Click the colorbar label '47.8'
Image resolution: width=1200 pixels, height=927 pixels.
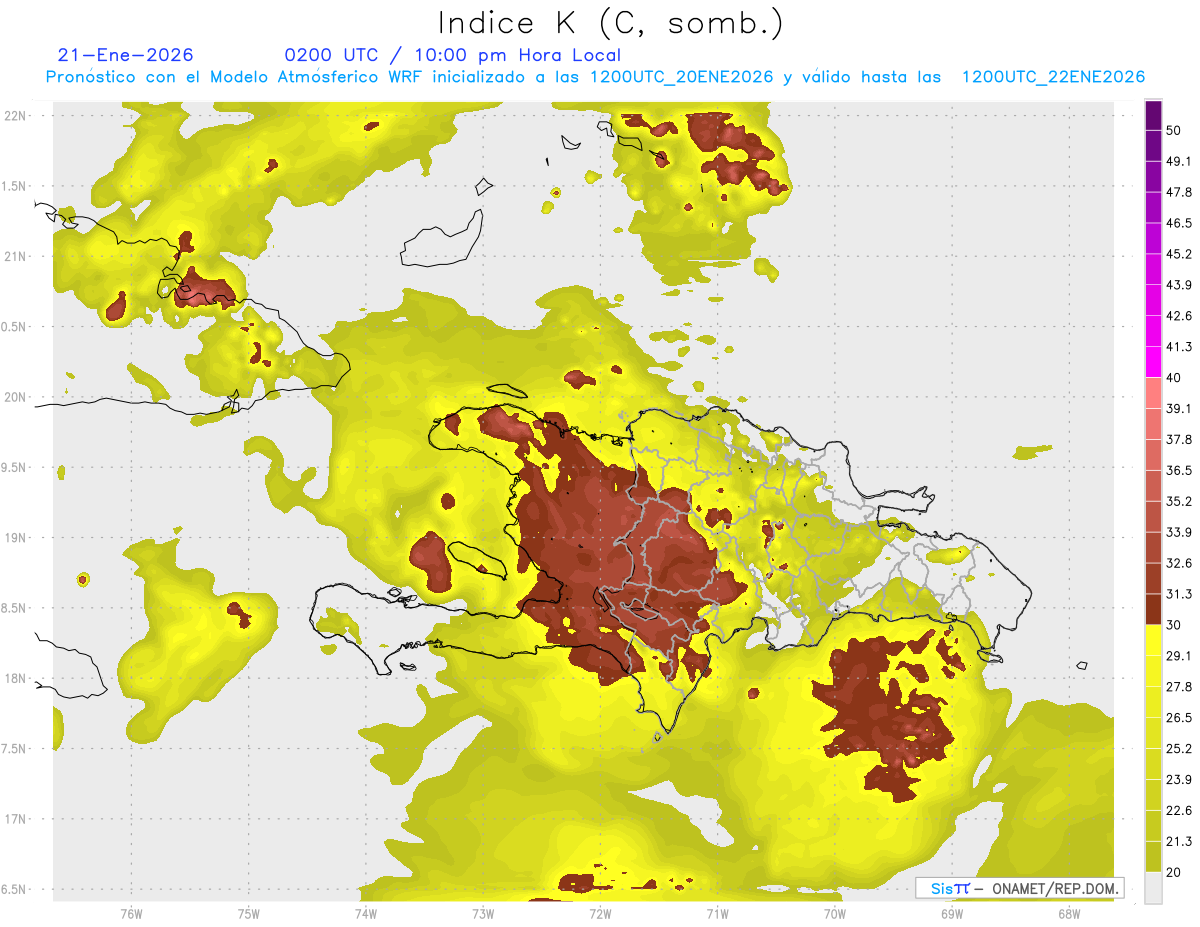point(1179,192)
